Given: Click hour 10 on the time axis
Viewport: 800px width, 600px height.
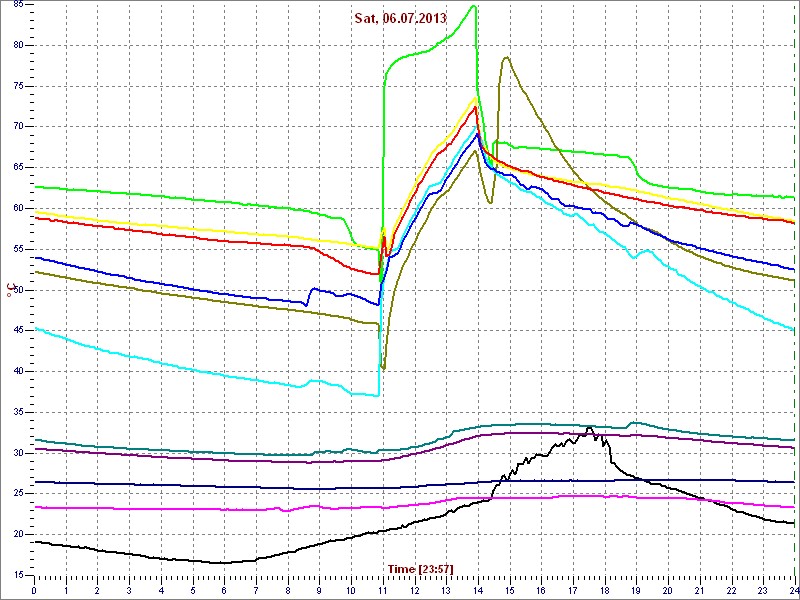Looking at the screenshot, I should 351,590.
